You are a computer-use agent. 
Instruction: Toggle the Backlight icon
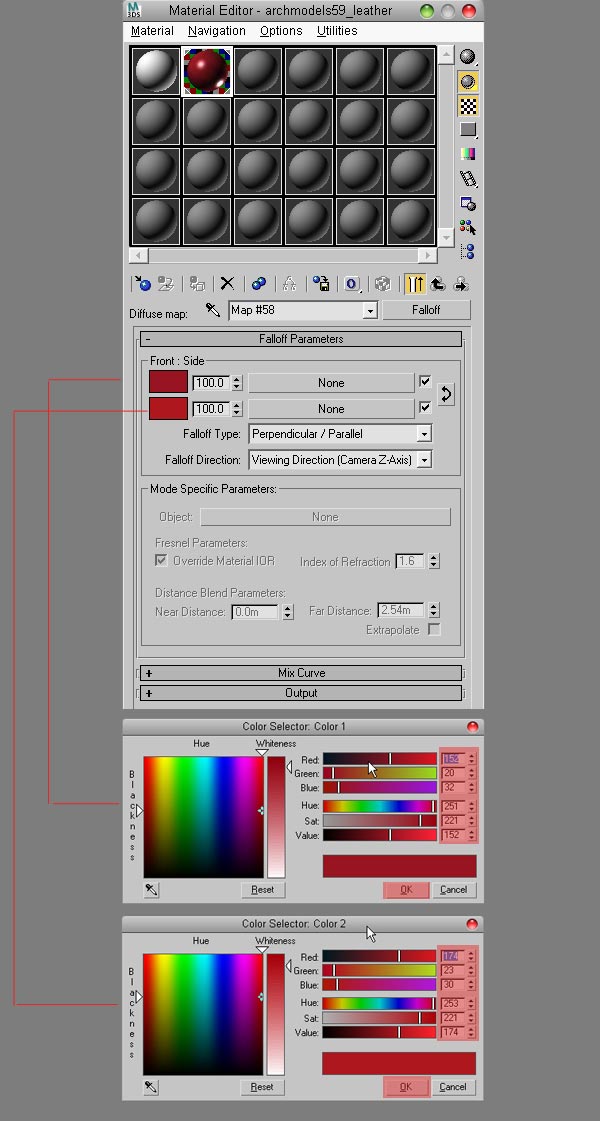(x=468, y=82)
